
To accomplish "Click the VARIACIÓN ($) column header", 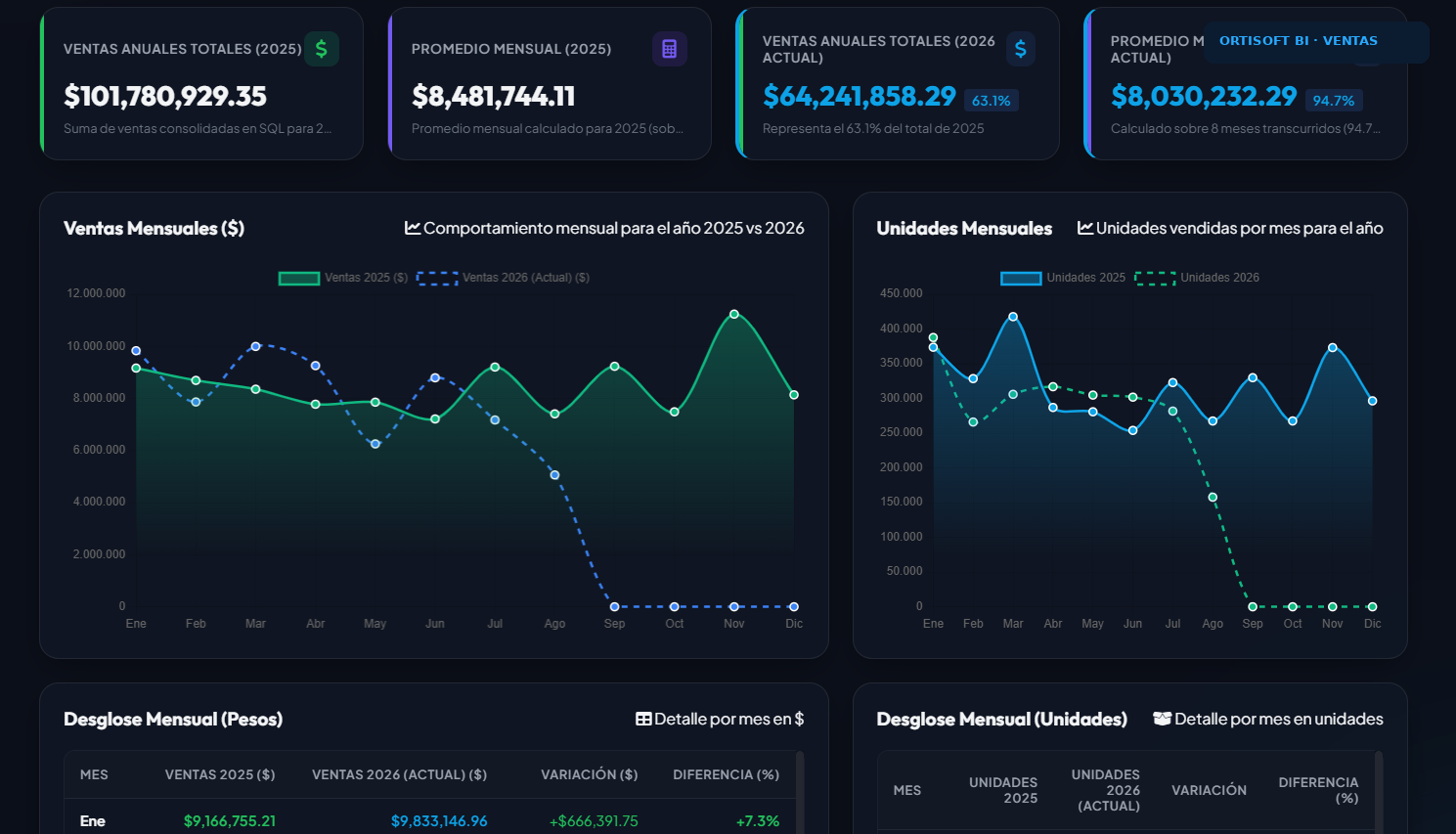I will 590,774.
